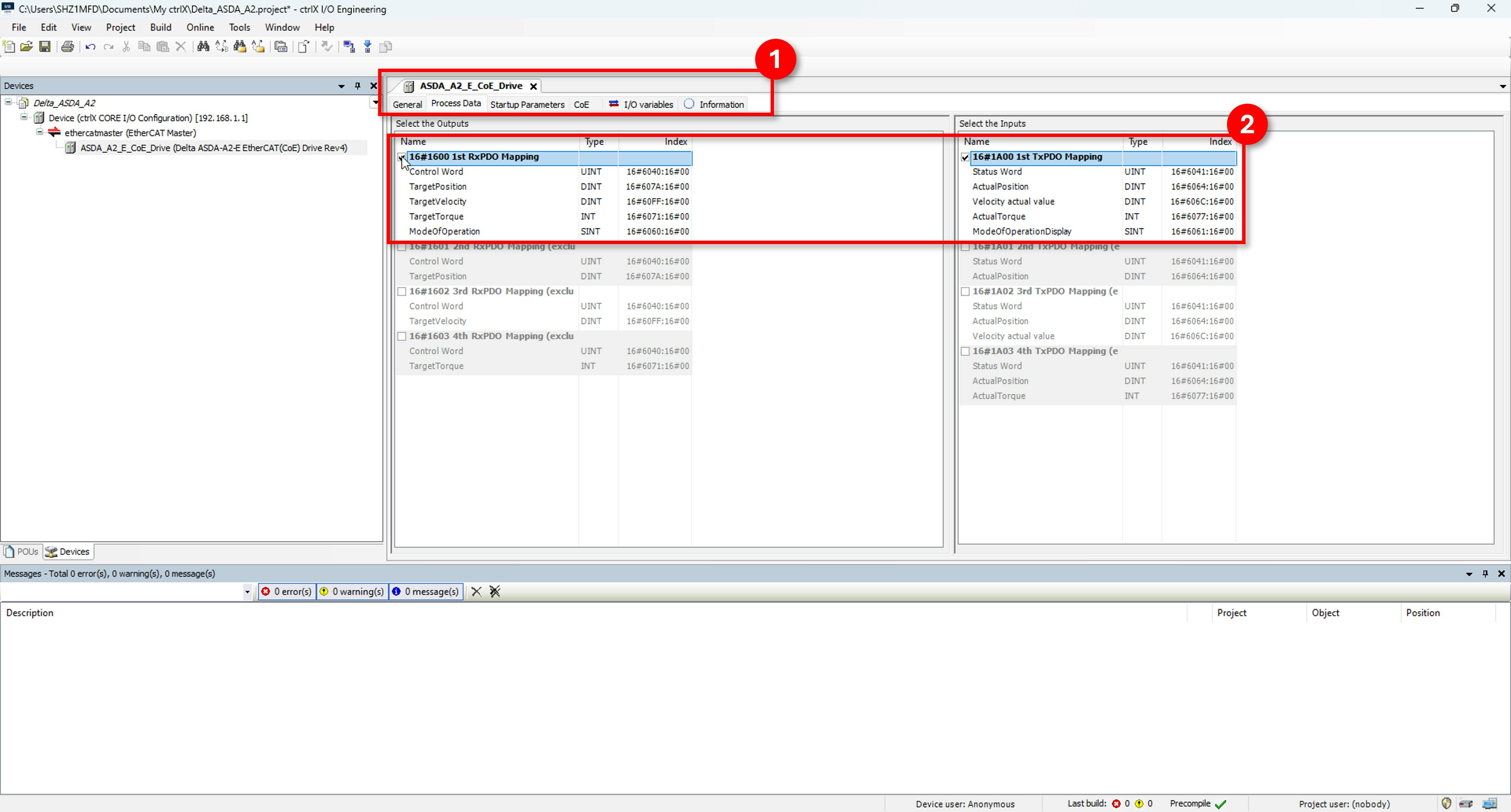Open the Project menu
Screen dimensions: 1511x812
pyautogui.click(x=120, y=27)
